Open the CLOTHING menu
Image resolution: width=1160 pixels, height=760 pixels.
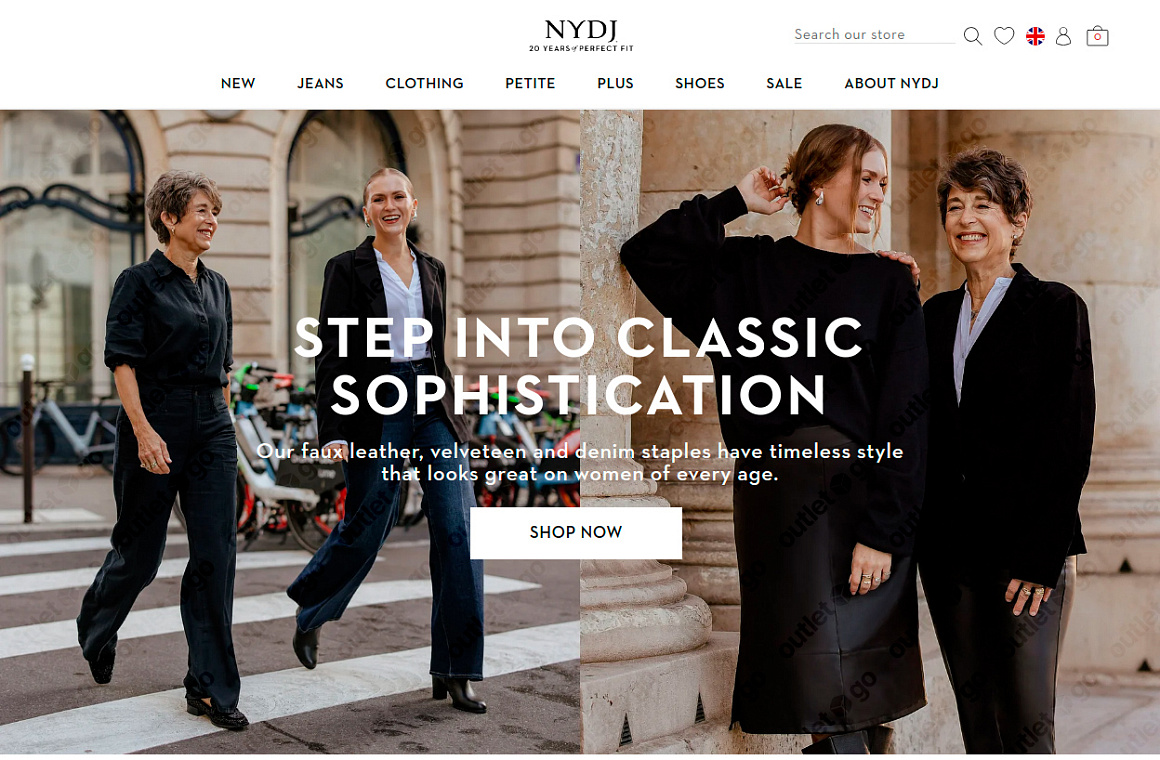coord(425,84)
